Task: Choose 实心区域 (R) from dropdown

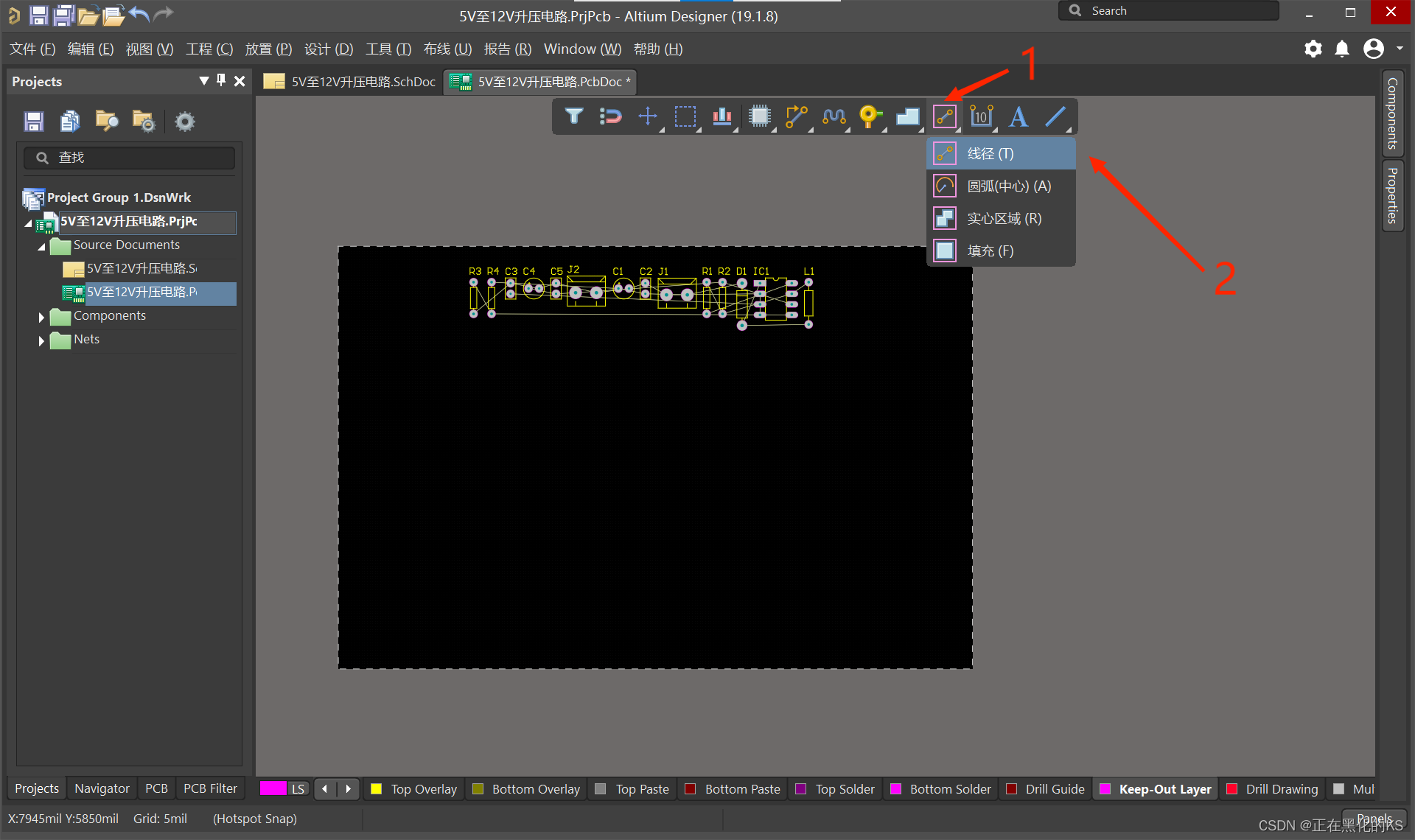Action: 1002,219
